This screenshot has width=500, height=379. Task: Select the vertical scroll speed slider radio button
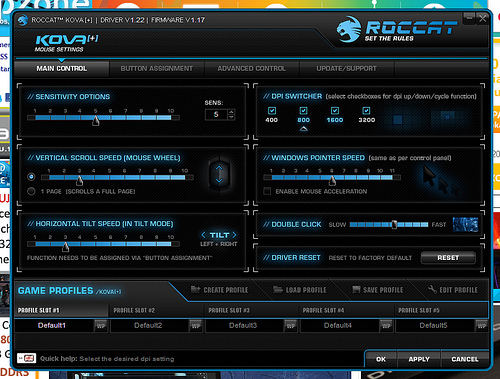click(31, 177)
